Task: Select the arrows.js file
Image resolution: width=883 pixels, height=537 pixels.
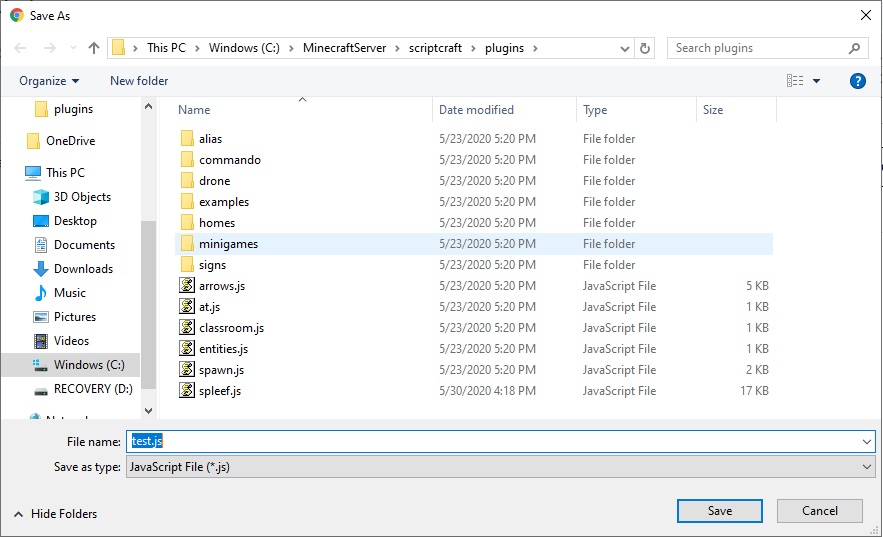Action: click(222, 286)
